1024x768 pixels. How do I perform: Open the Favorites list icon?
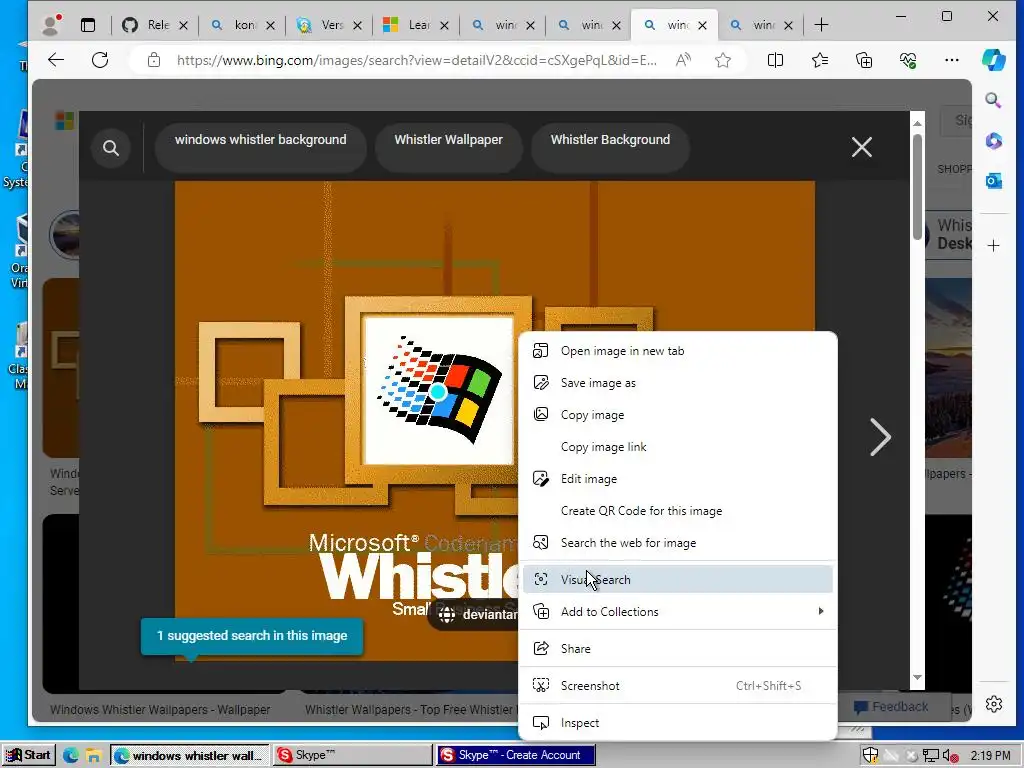[820, 60]
